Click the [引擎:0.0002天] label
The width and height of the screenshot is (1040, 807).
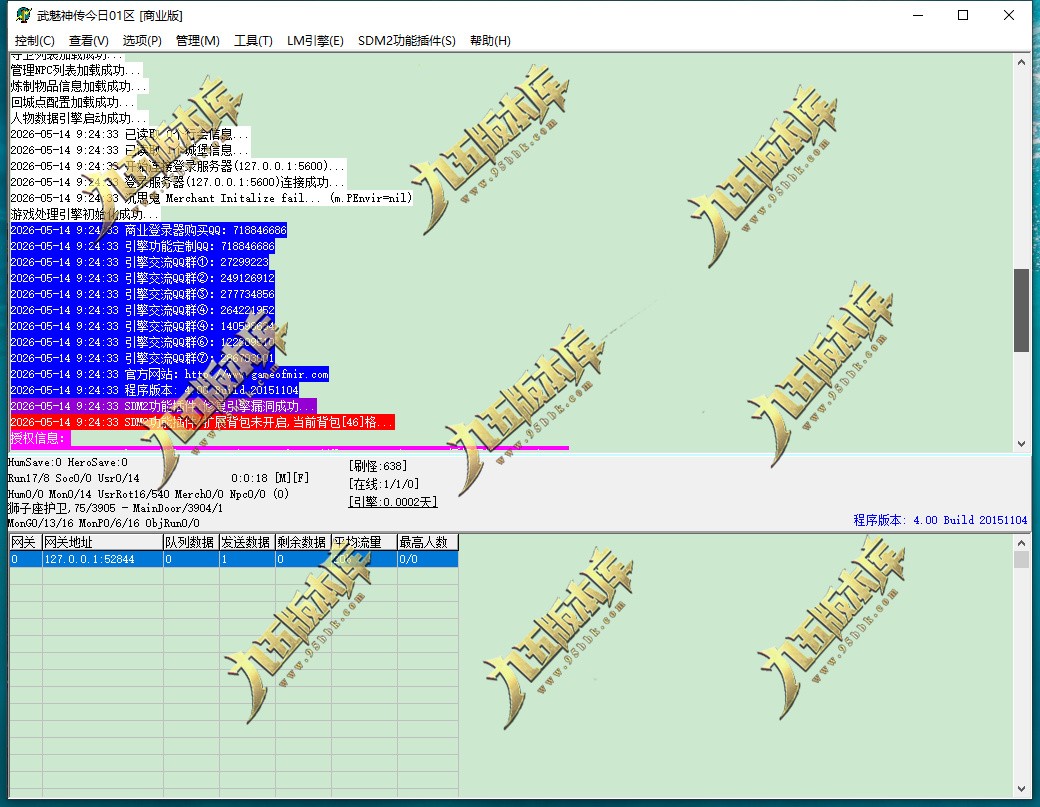click(x=393, y=502)
